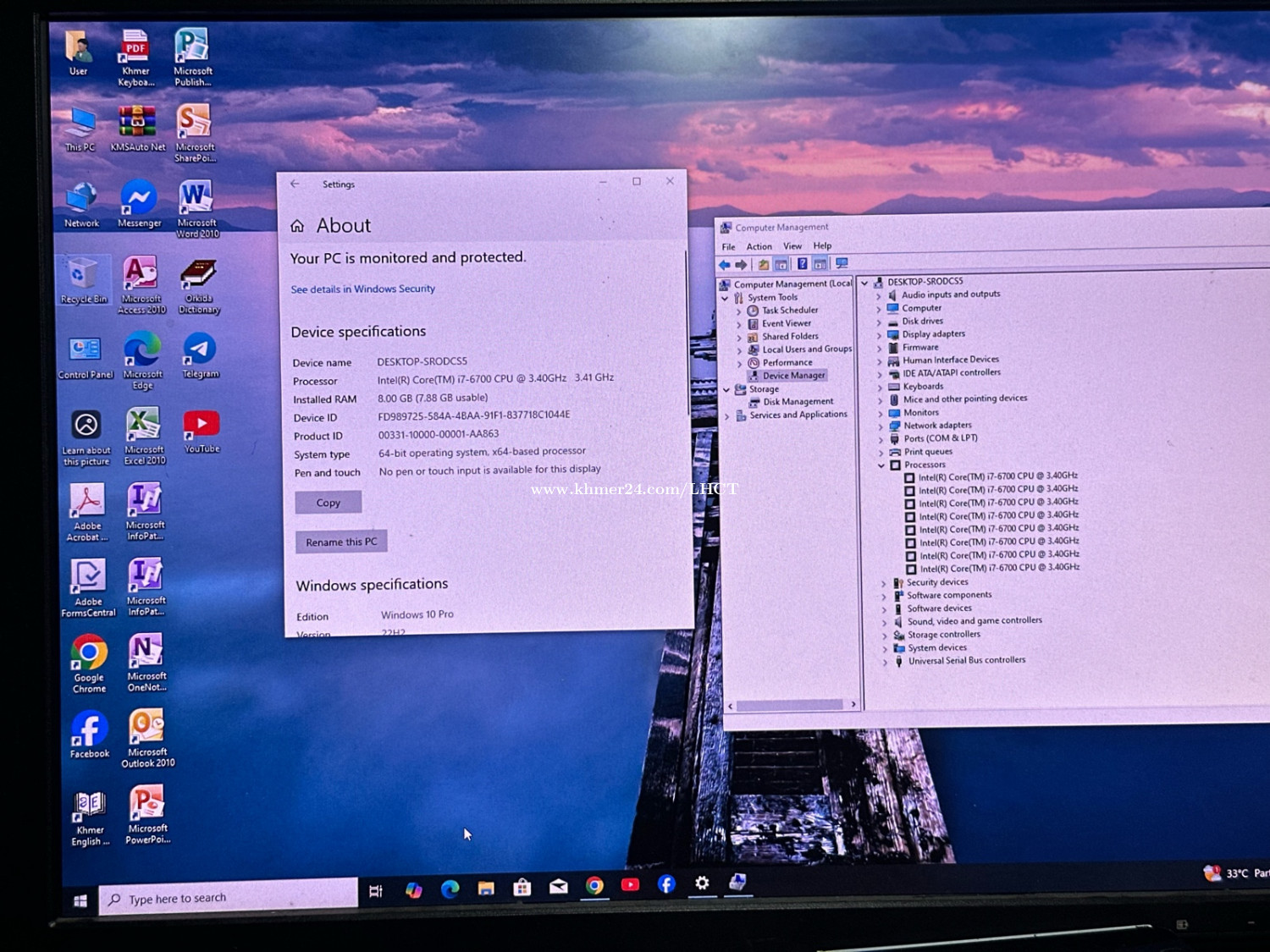Open Microsoft Publisher desktop shortcut
This screenshot has width=1270, height=952.
click(193, 56)
